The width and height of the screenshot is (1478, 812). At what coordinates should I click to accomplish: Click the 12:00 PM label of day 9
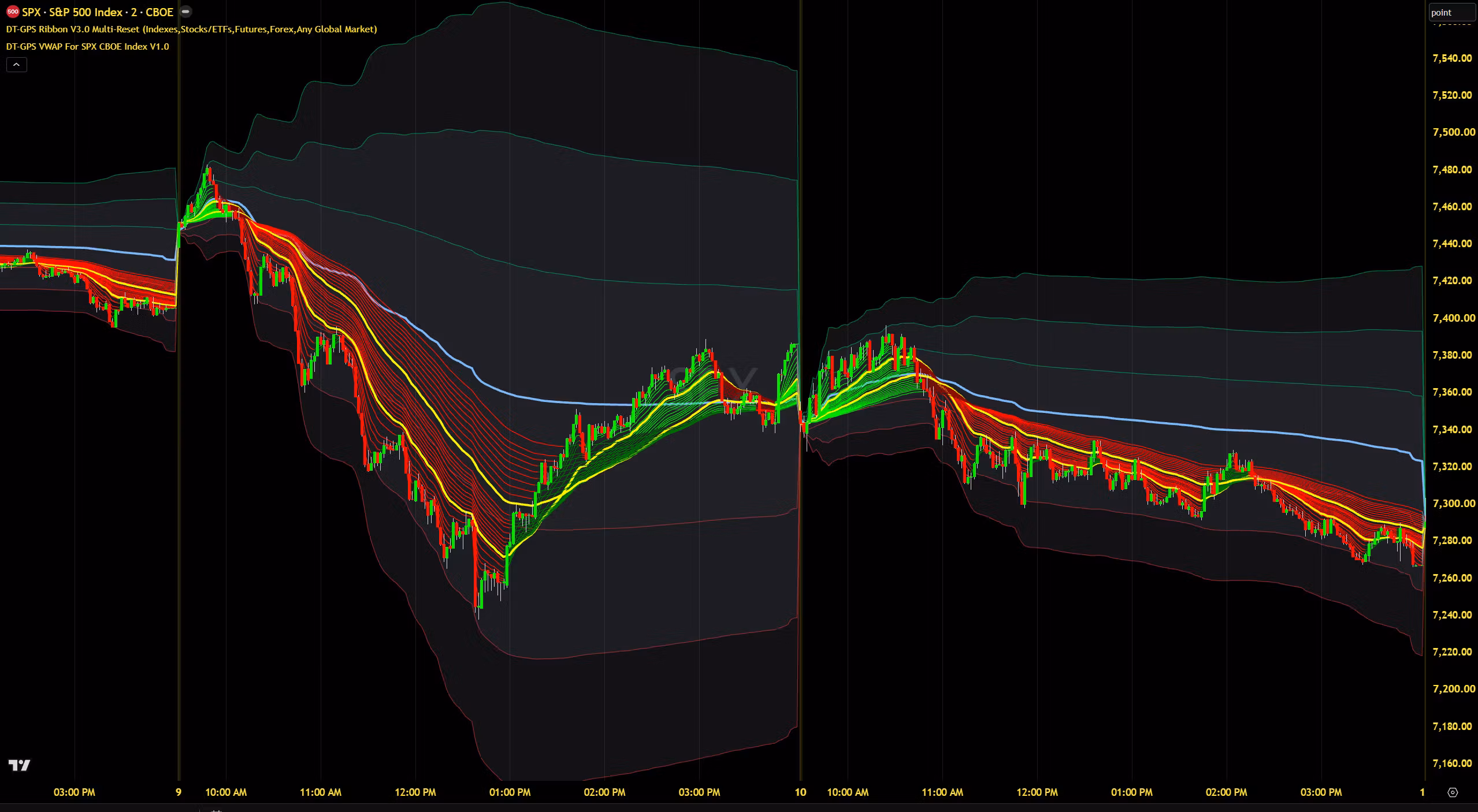click(415, 792)
